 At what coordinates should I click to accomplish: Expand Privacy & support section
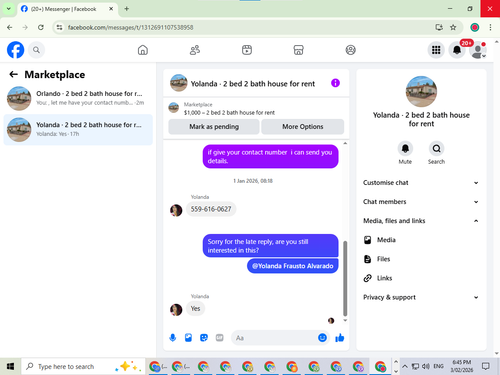[421, 297]
